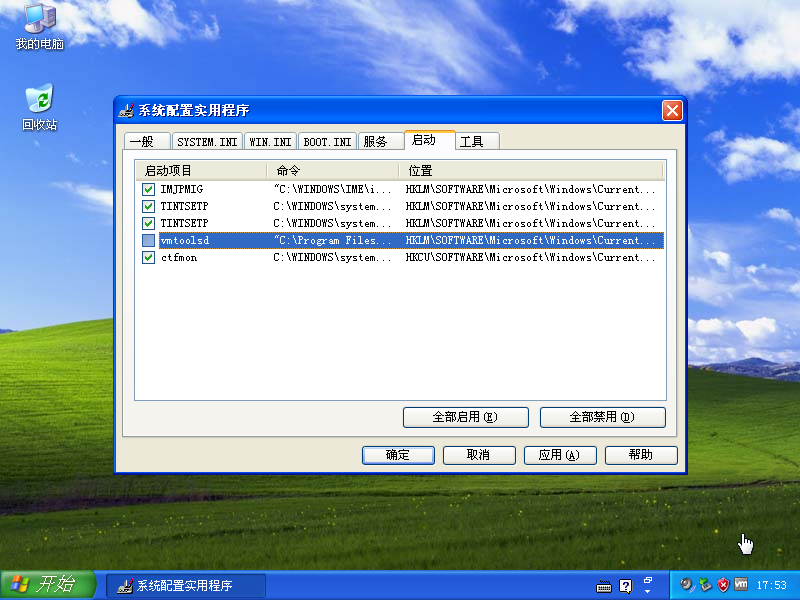800x600 pixels.
Task: Open the 服务 tab
Action: [376, 142]
